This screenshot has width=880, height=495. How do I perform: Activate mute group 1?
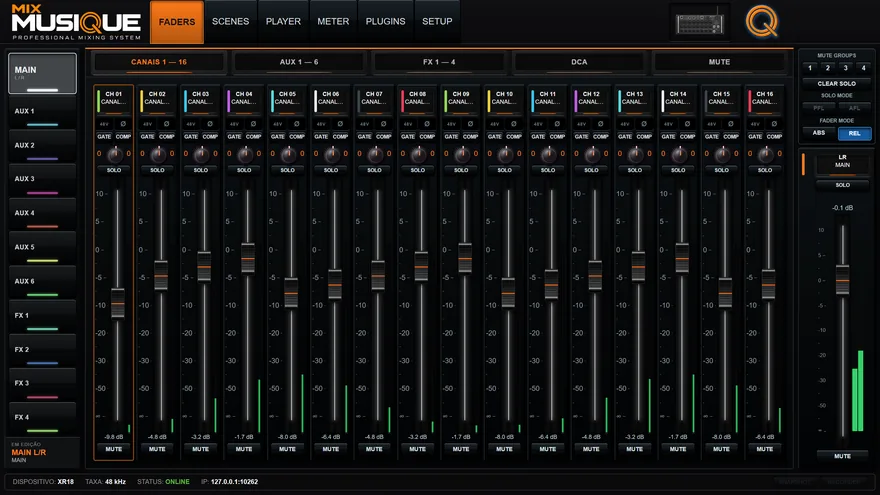[810, 68]
